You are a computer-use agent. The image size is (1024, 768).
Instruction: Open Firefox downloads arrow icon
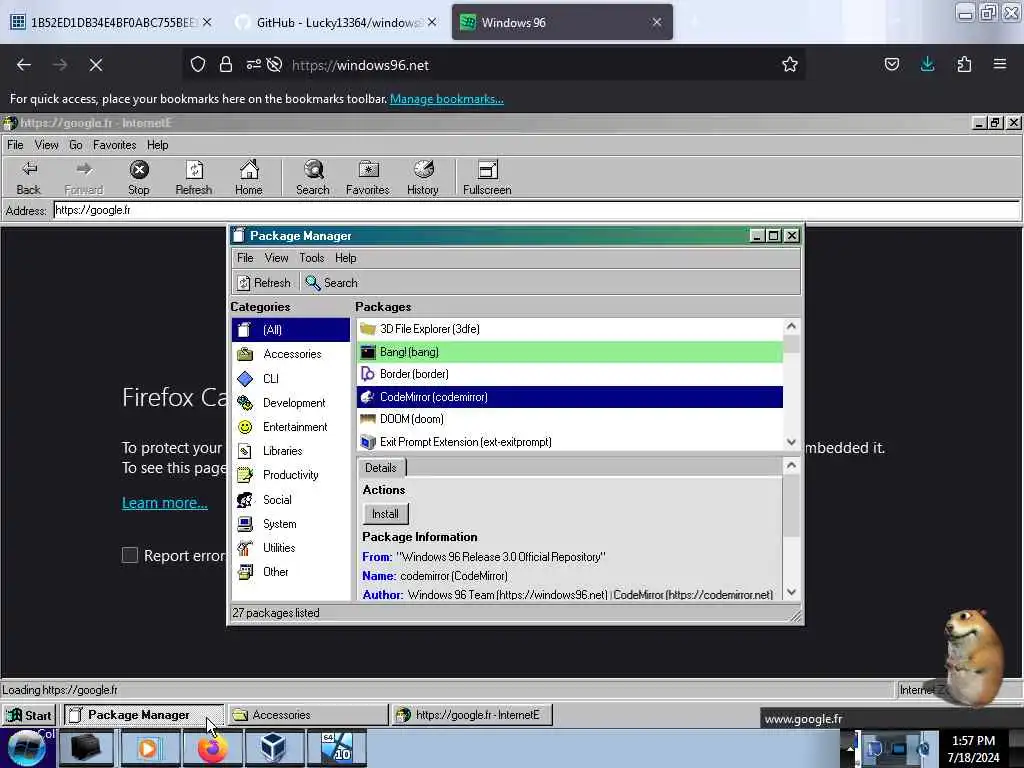pyautogui.click(x=927, y=64)
